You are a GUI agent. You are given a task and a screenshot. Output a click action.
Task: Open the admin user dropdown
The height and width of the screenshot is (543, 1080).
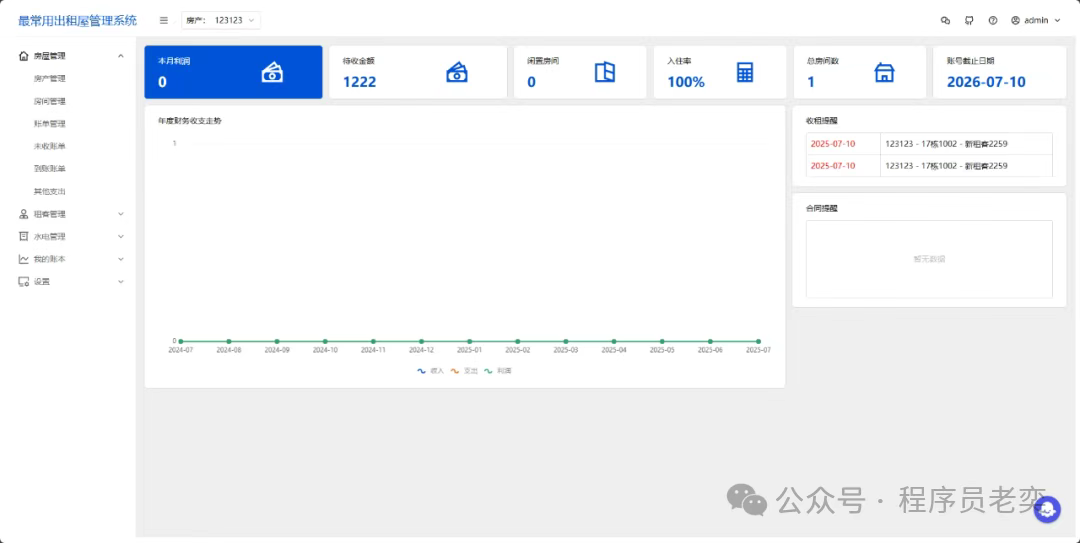1036,20
